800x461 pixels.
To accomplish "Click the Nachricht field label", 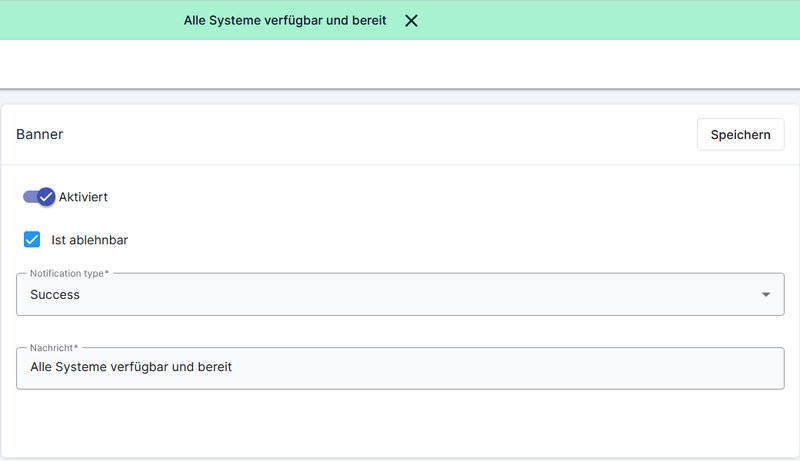I will pyautogui.click(x=54, y=347).
